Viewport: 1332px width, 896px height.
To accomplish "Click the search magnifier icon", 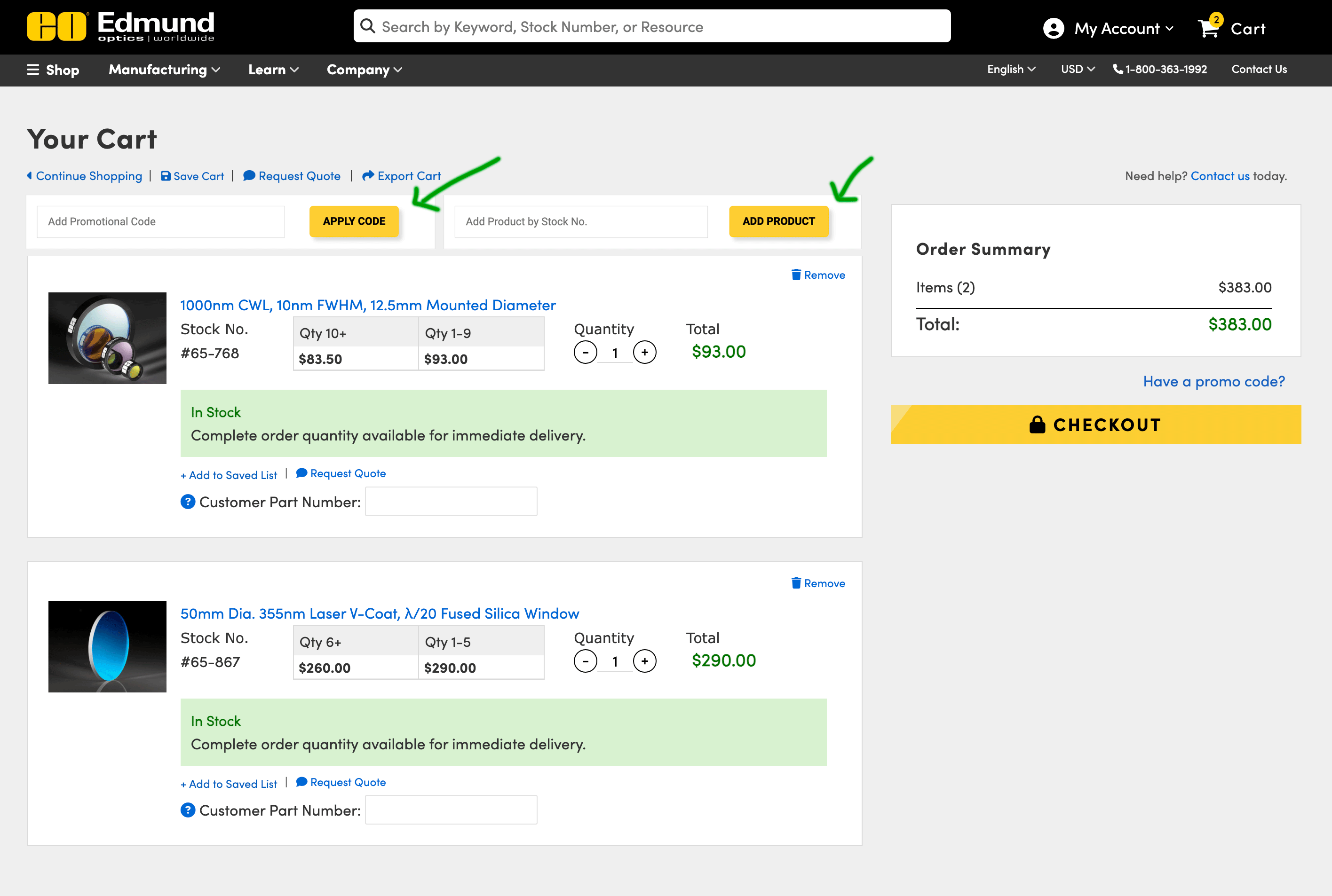I will click(368, 26).
